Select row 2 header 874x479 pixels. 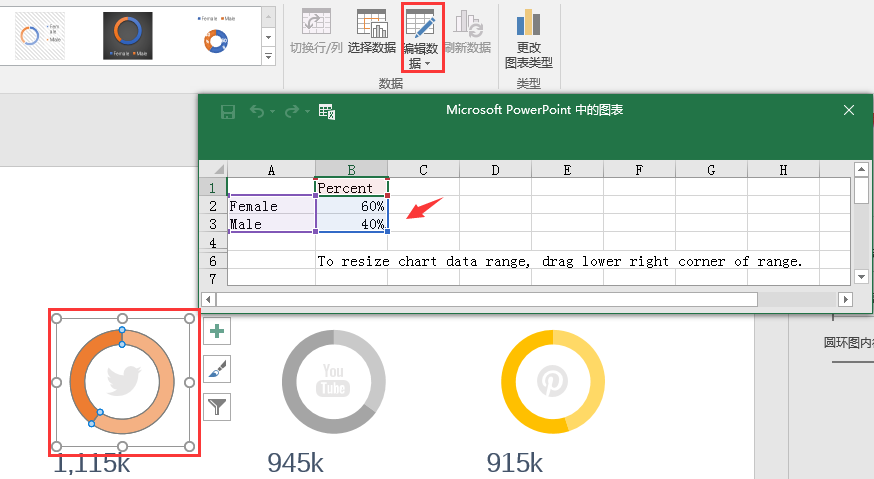tap(213, 206)
